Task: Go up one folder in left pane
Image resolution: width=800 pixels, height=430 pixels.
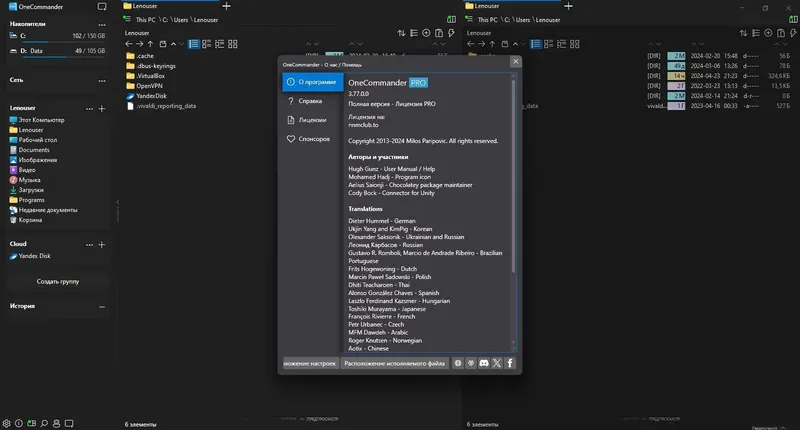Action: 151,44
